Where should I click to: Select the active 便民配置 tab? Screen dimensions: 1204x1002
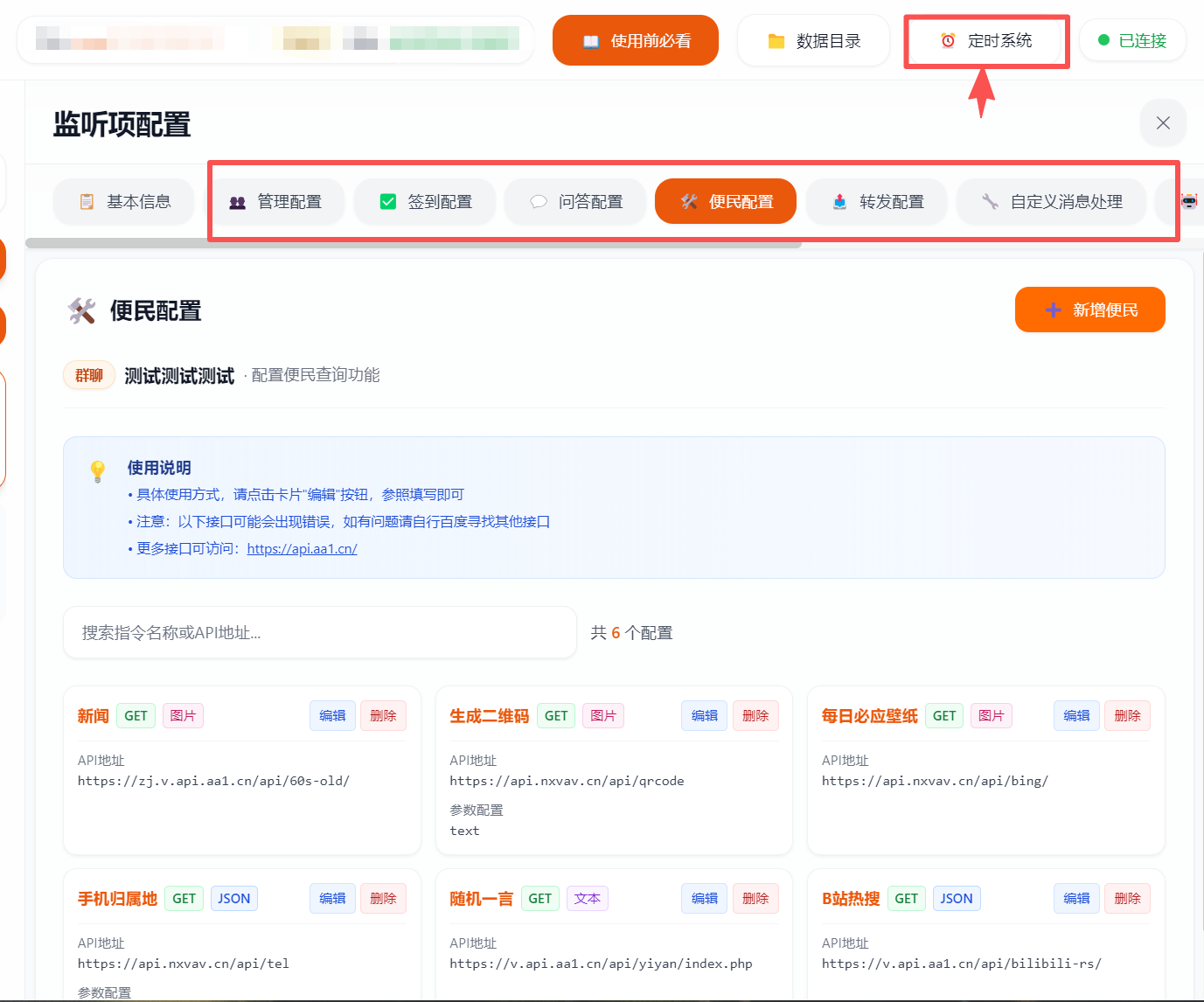[725, 201]
